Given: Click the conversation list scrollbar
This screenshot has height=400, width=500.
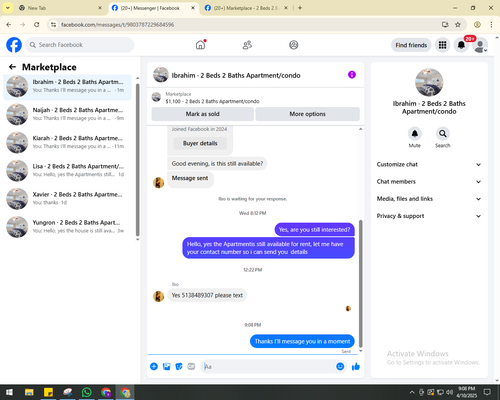Looking at the screenshot, I should (138, 159).
